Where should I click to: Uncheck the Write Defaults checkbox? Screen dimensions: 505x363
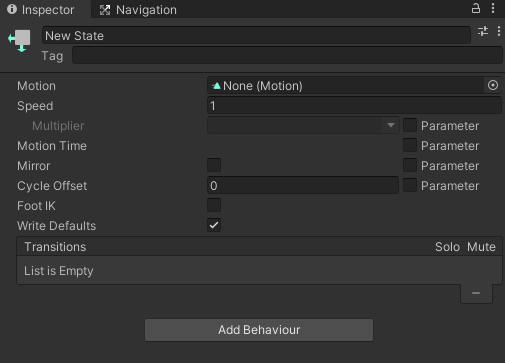[x=214, y=225]
